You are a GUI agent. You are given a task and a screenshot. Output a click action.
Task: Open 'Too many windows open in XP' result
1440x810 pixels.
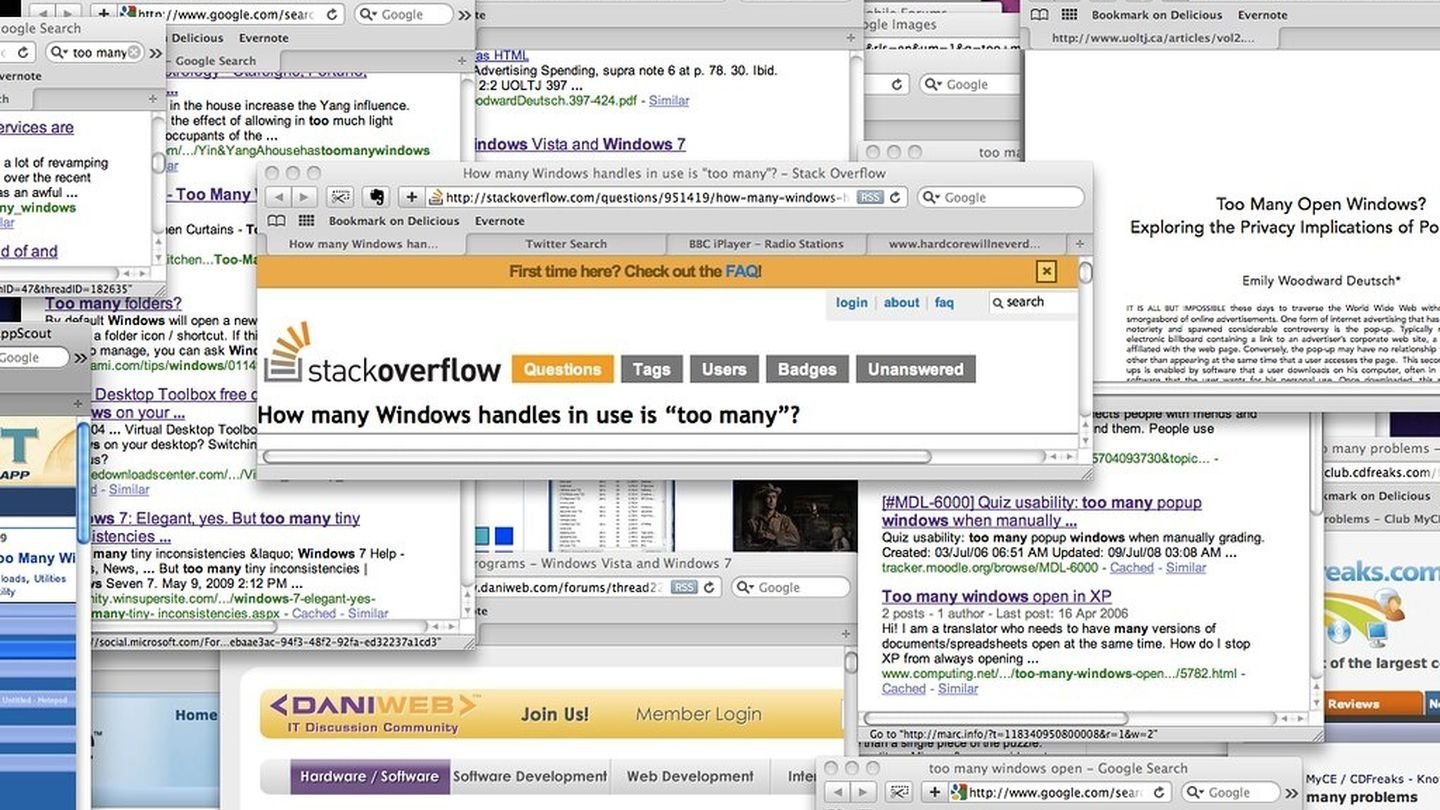[x=996, y=596]
